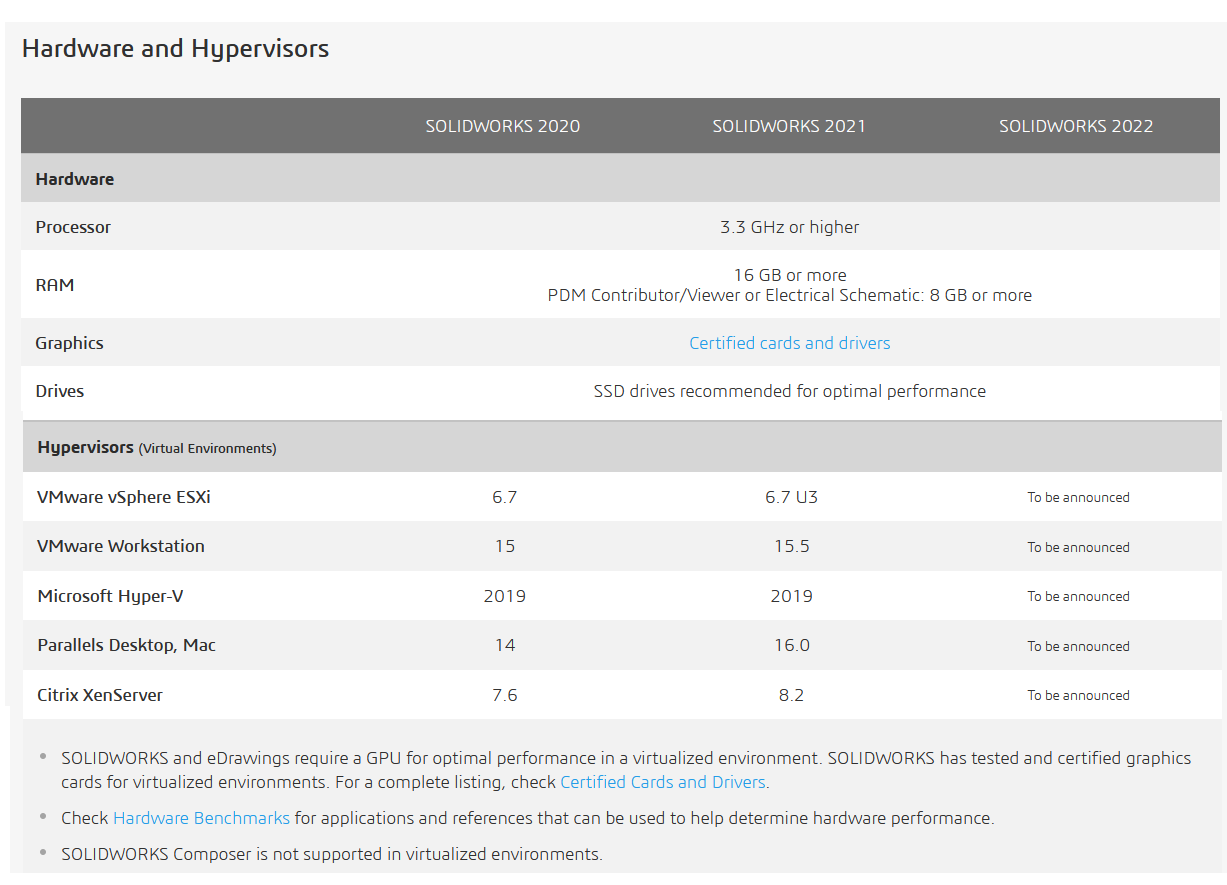This screenshot has width=1227, height=885.
Task: Click the 3.3 GHz or higher processor value
Action: pos(789,227)
